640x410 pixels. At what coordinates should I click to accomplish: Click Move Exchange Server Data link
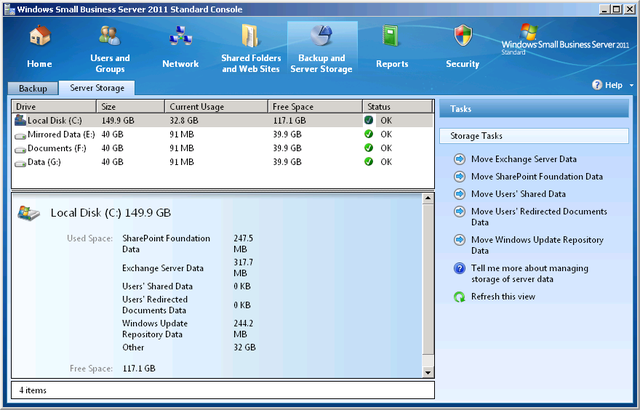524,159
